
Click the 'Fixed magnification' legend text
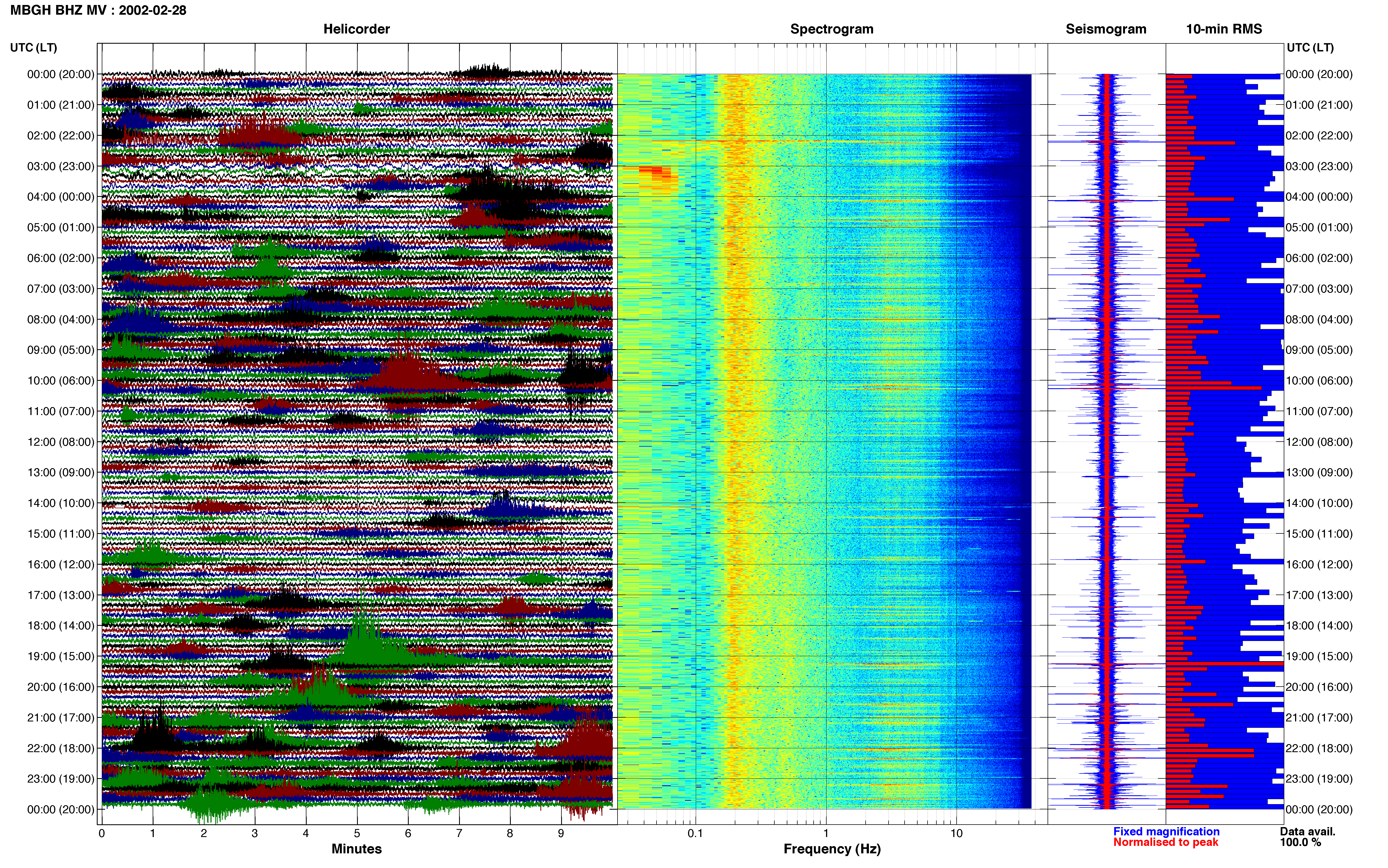pos(1166,831)
